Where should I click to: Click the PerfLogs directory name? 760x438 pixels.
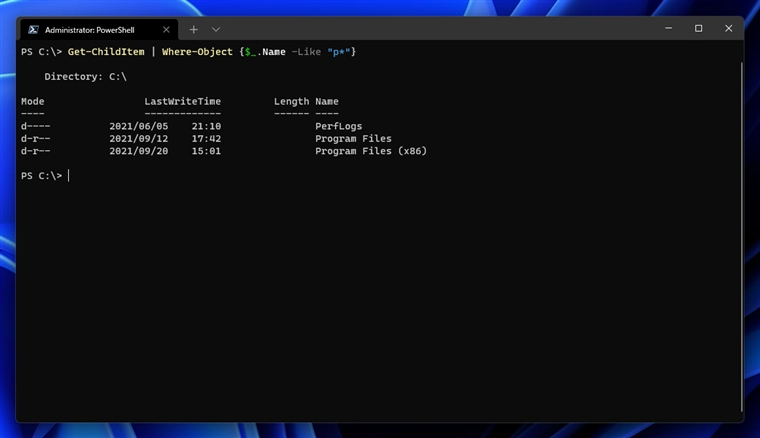(x=338, y=126)
